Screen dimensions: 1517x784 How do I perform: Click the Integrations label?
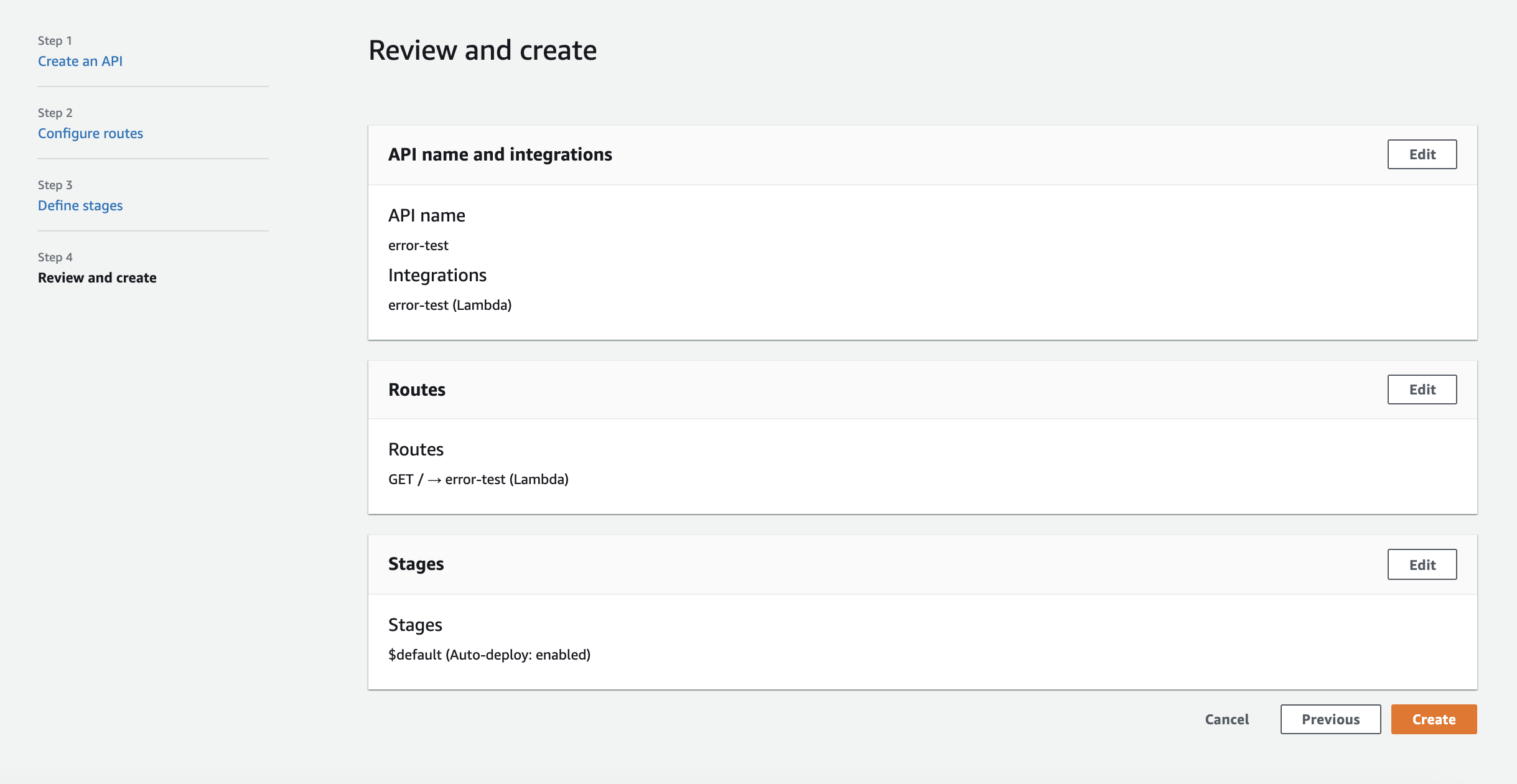437,275
